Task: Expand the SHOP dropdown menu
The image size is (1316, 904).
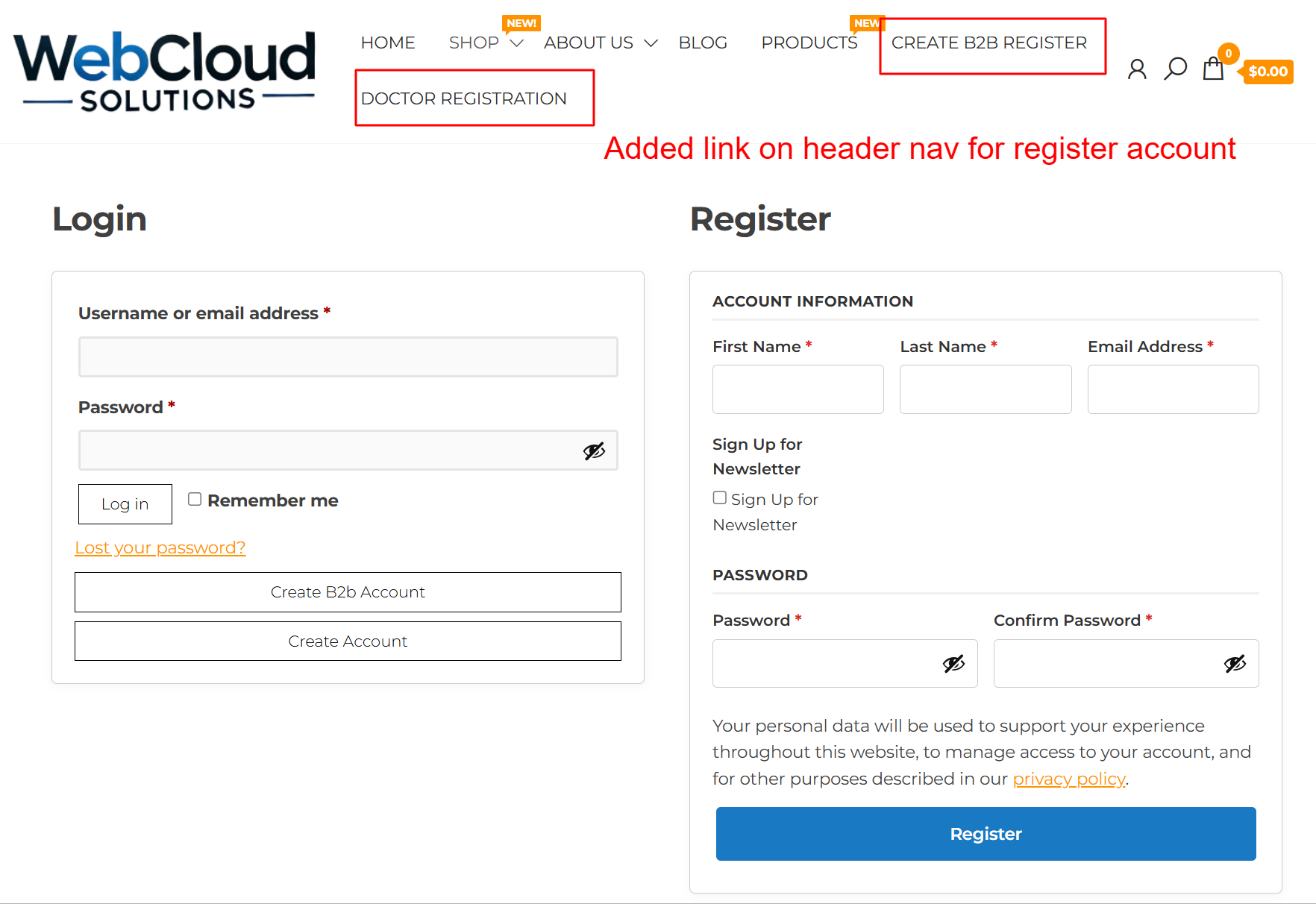Action: (x=474, y=43)
